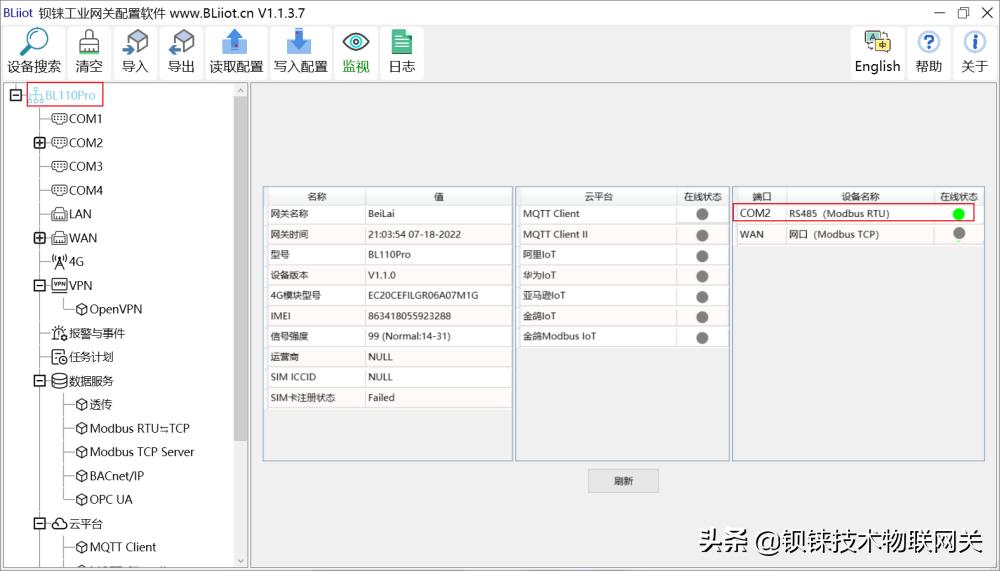Open the task schedule node
Viewport: 1000px width, 571px height.
point(82,357)
